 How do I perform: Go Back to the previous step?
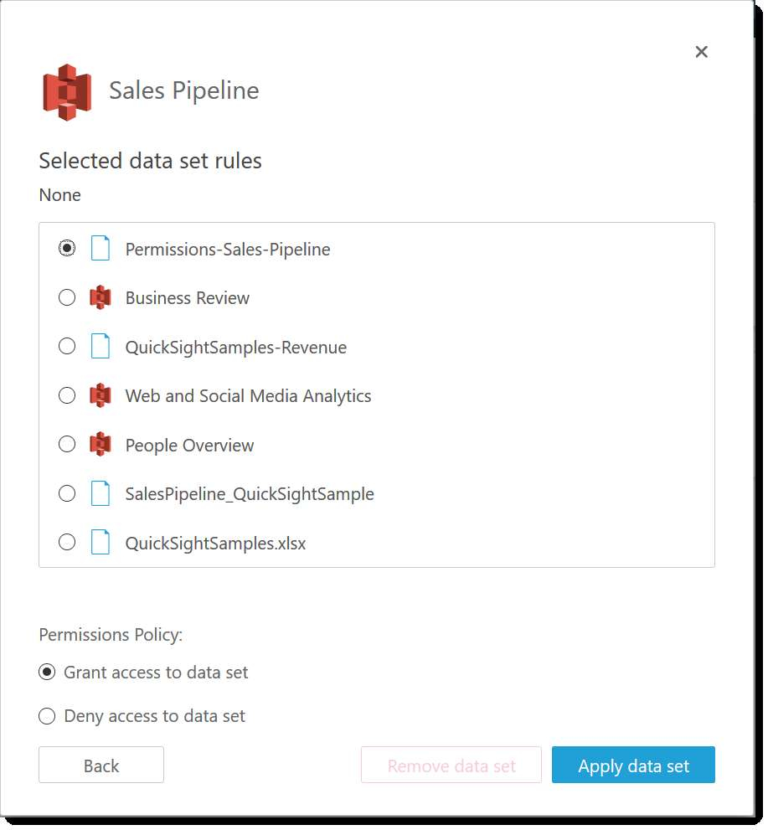coord(101,765)
